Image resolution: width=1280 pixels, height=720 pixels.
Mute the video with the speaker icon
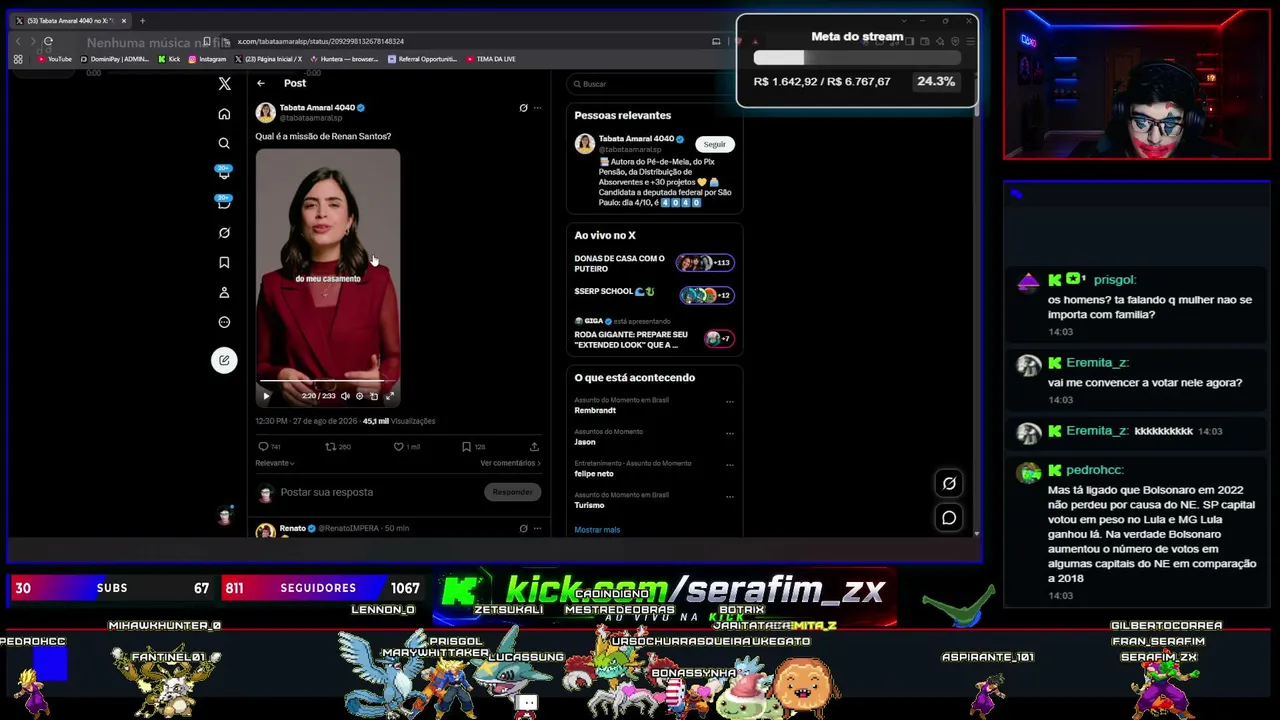[x=345, y=396]
